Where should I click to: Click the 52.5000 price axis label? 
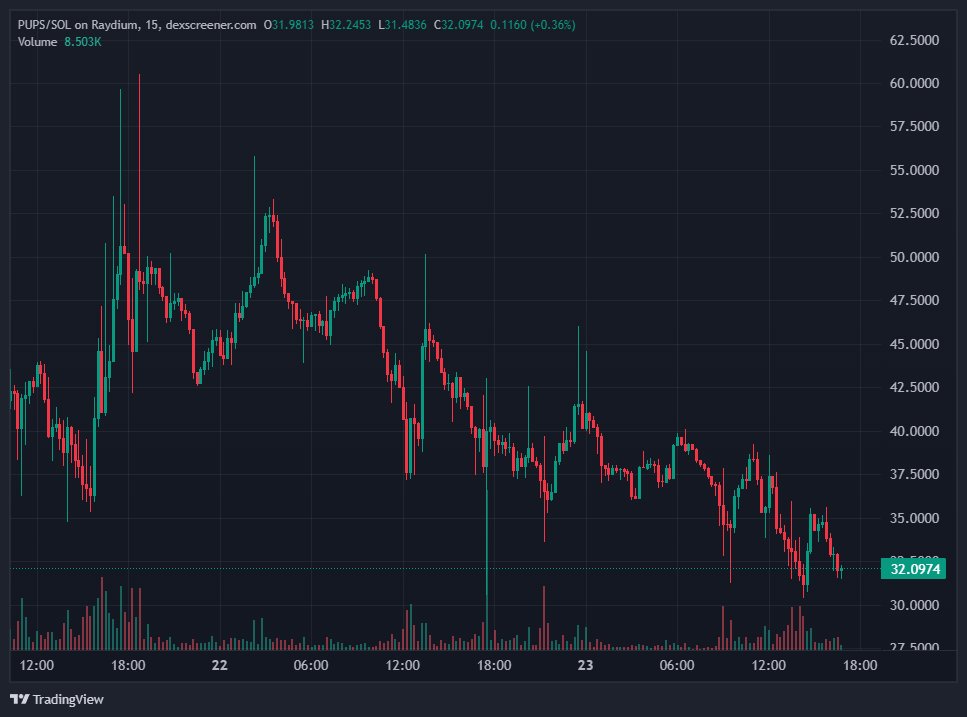[914, 213]
